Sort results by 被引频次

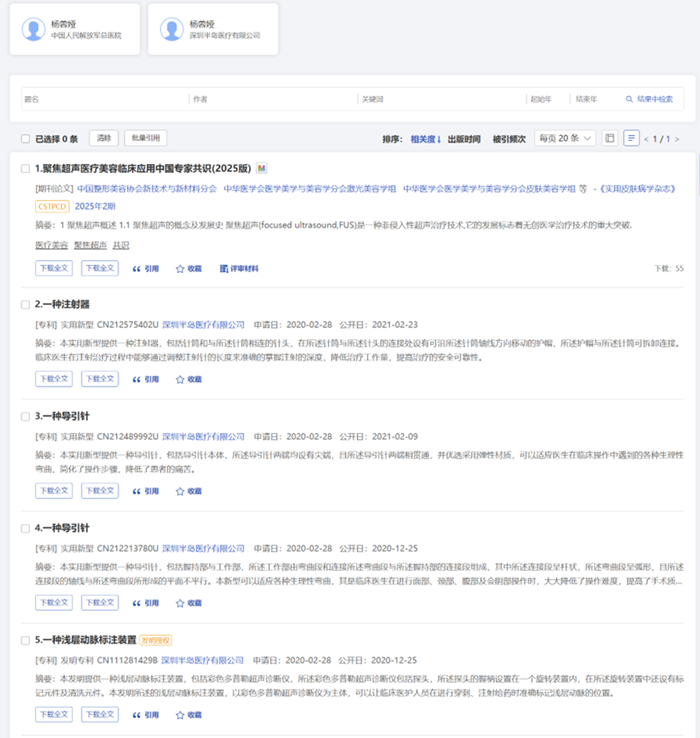(509, 139)
